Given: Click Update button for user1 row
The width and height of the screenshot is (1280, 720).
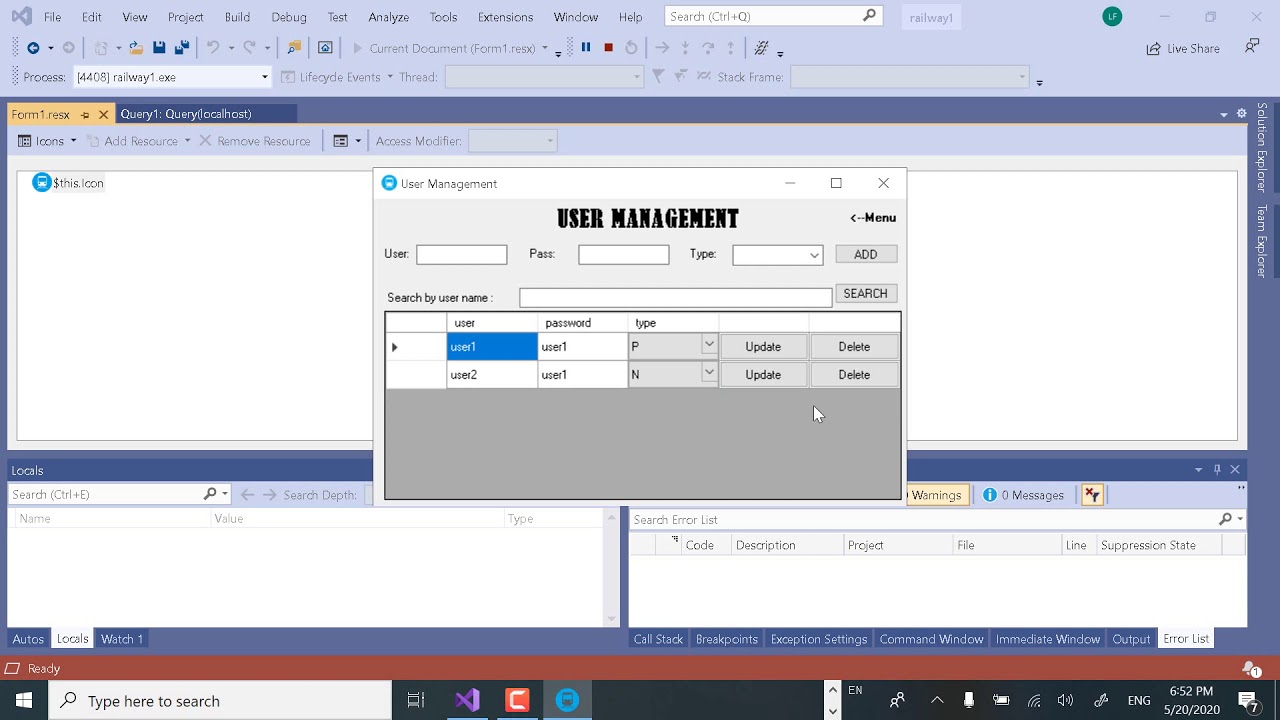Looking at the screenshot, I should 763,347.
